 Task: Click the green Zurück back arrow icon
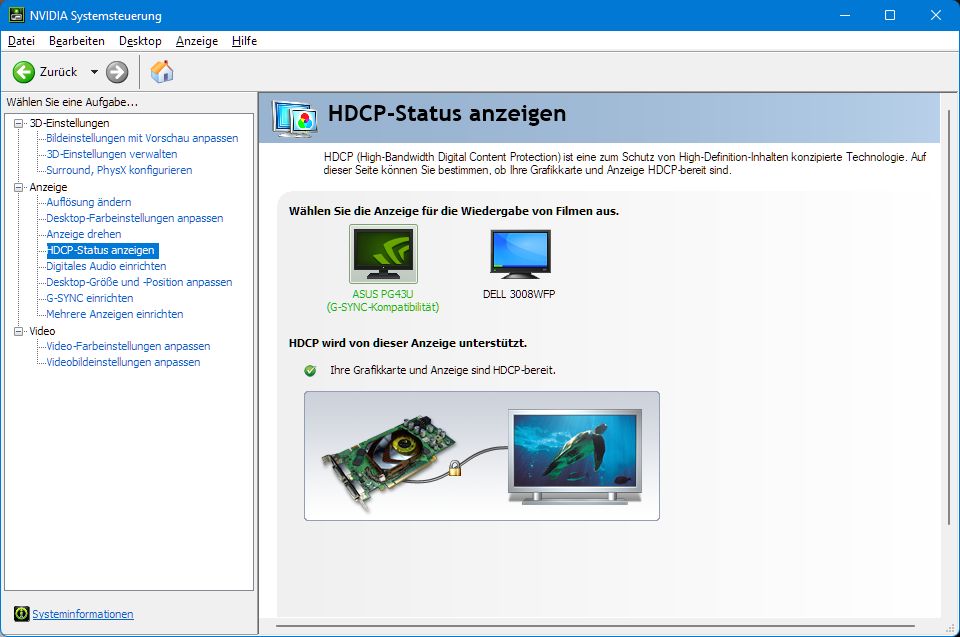click(24, 72)
